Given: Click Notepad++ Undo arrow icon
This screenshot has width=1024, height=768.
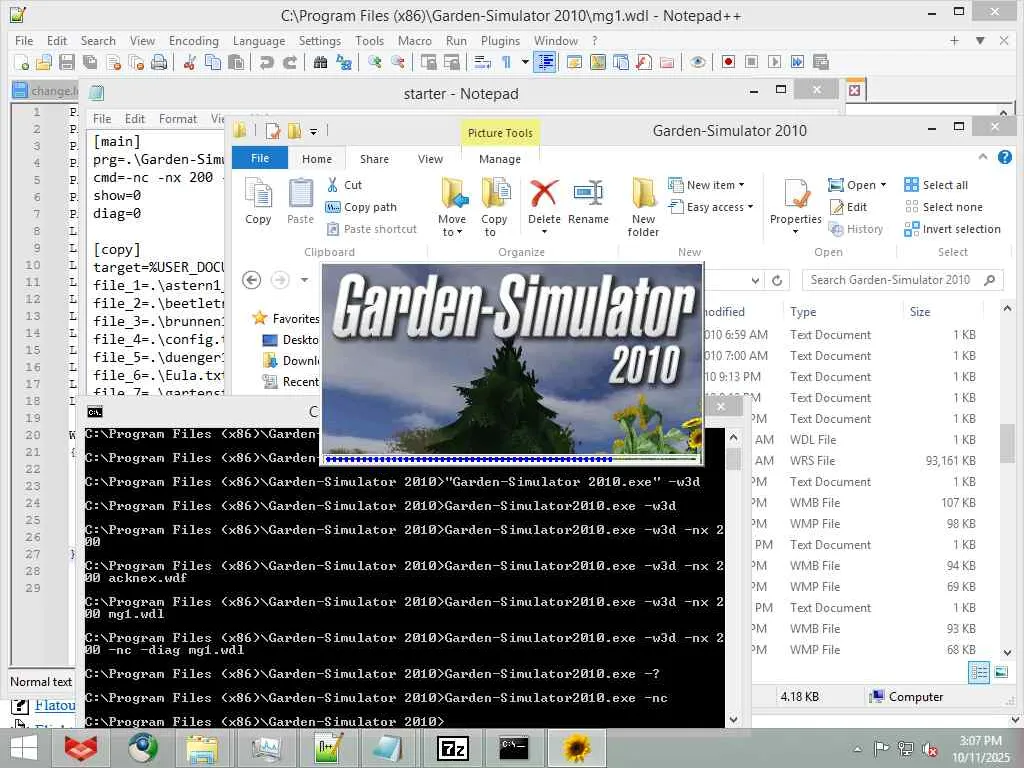Looking at the screenshot, I should pyautogui.click(x=266, y=62).
